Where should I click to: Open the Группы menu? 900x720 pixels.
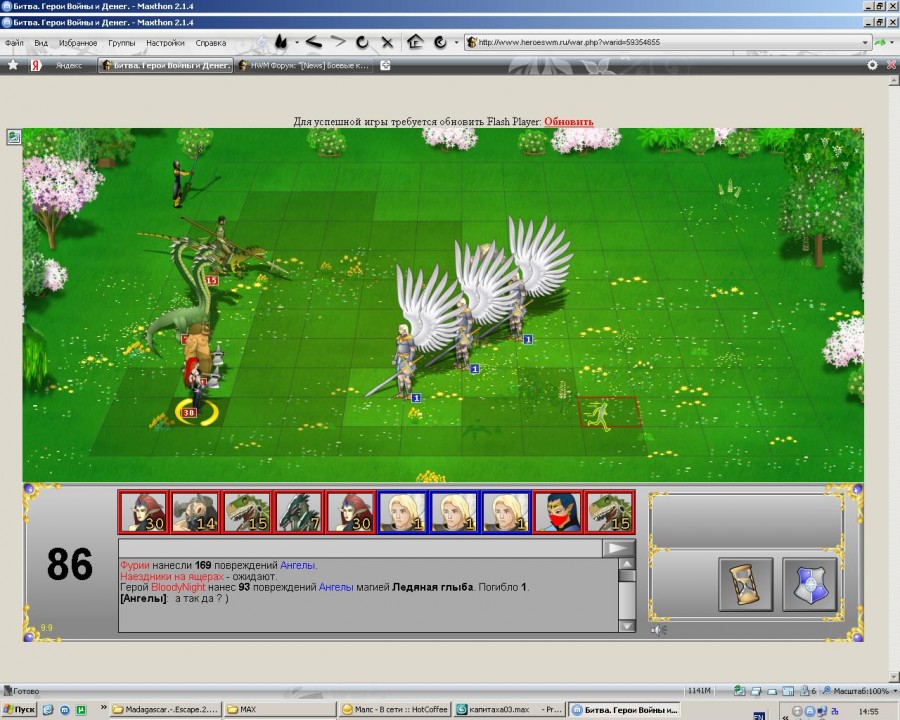(122, 43)
